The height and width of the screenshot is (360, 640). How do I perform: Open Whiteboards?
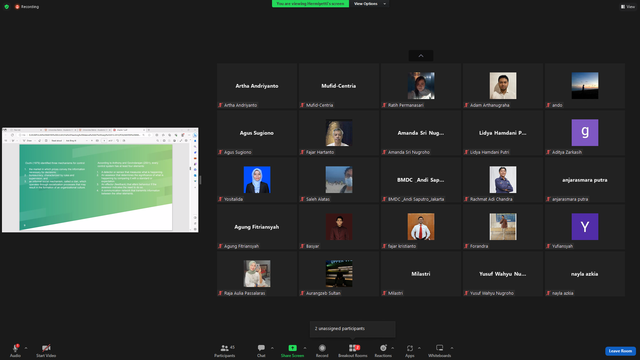(440, 350)
